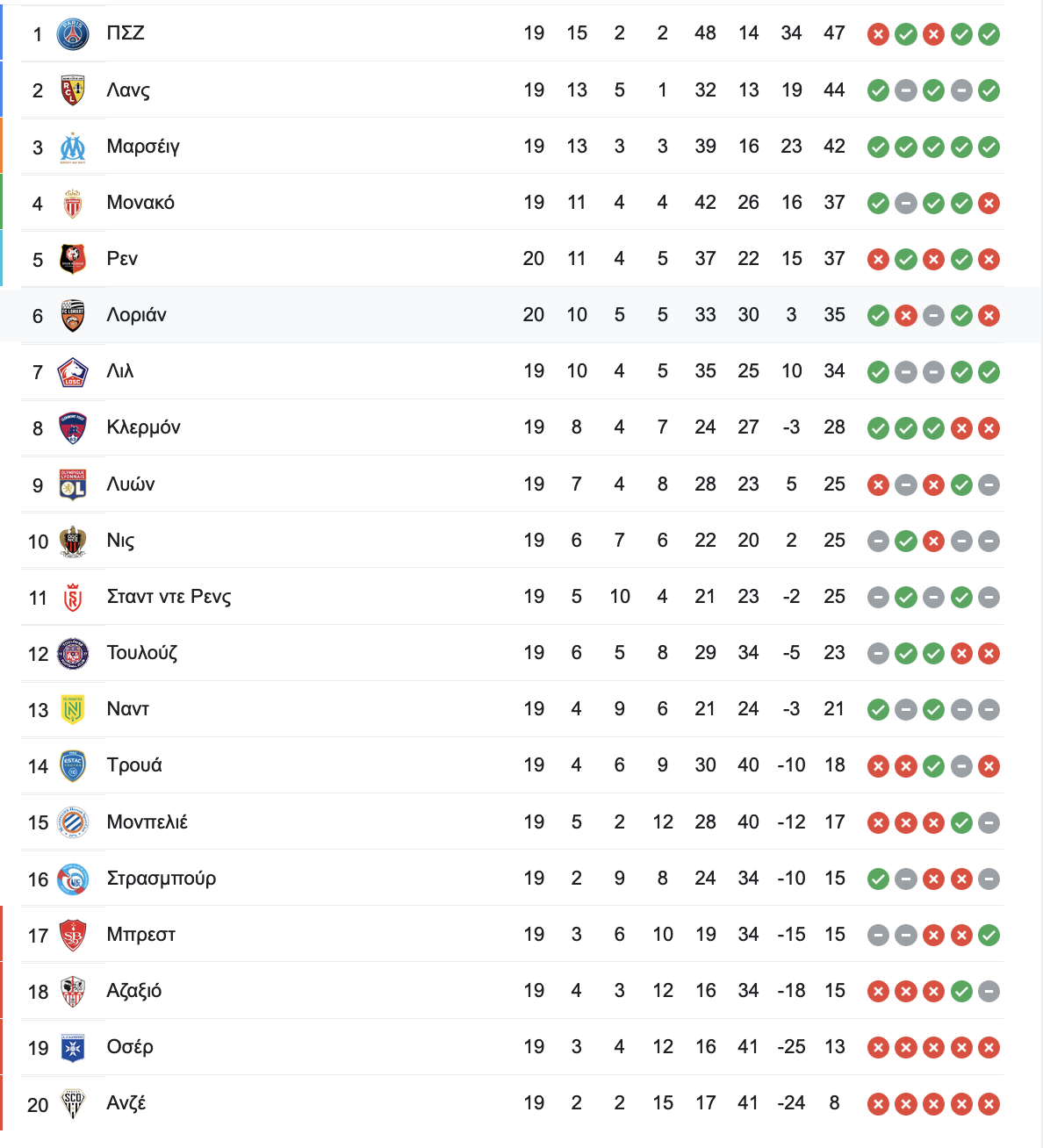This screenshot has width=1043, height=1148.
Task: Select the Στρασμπούρ team name
Action: point(161,878)
